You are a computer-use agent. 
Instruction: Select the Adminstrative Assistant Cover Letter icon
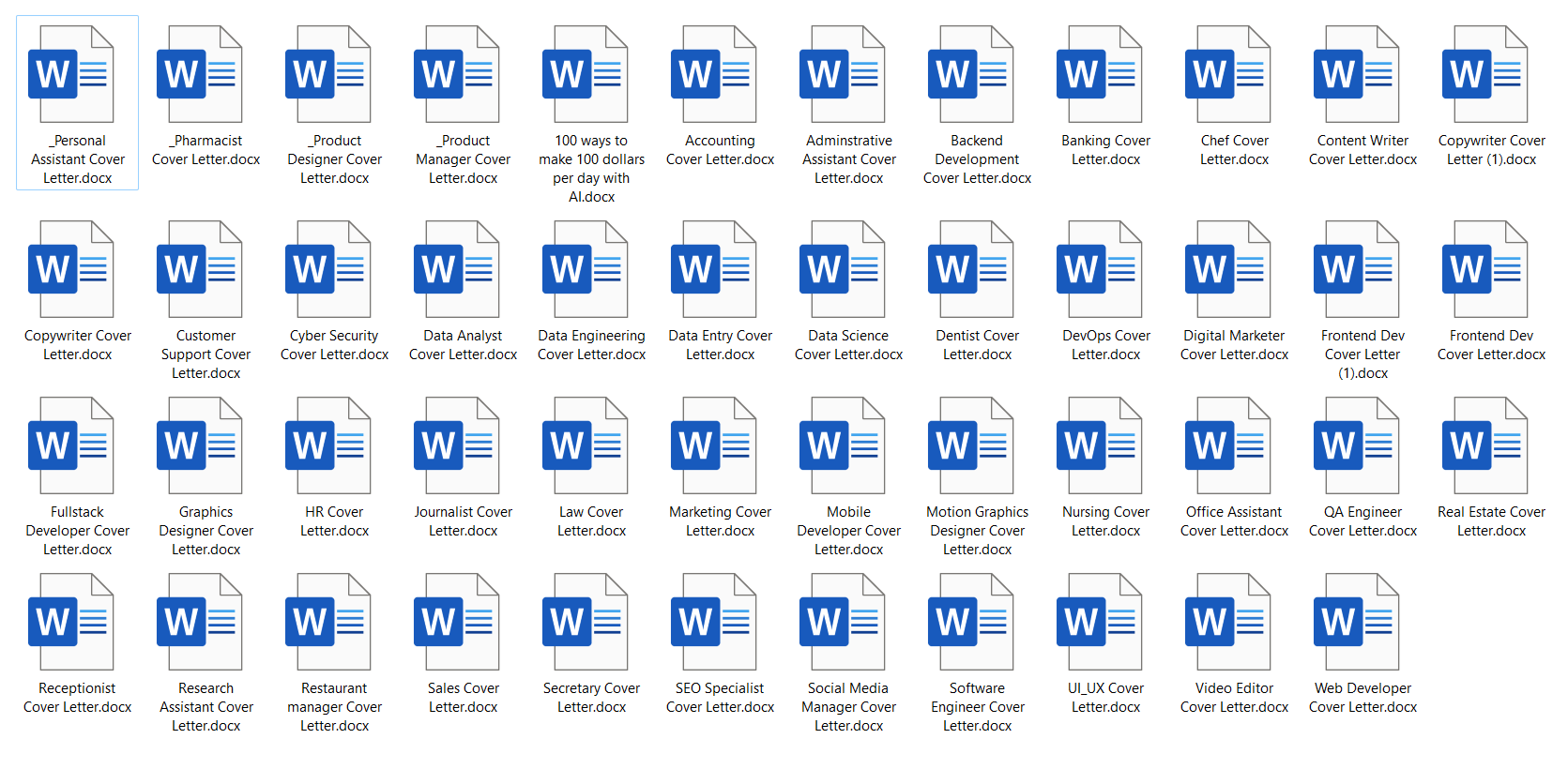[x=843, y=74]
